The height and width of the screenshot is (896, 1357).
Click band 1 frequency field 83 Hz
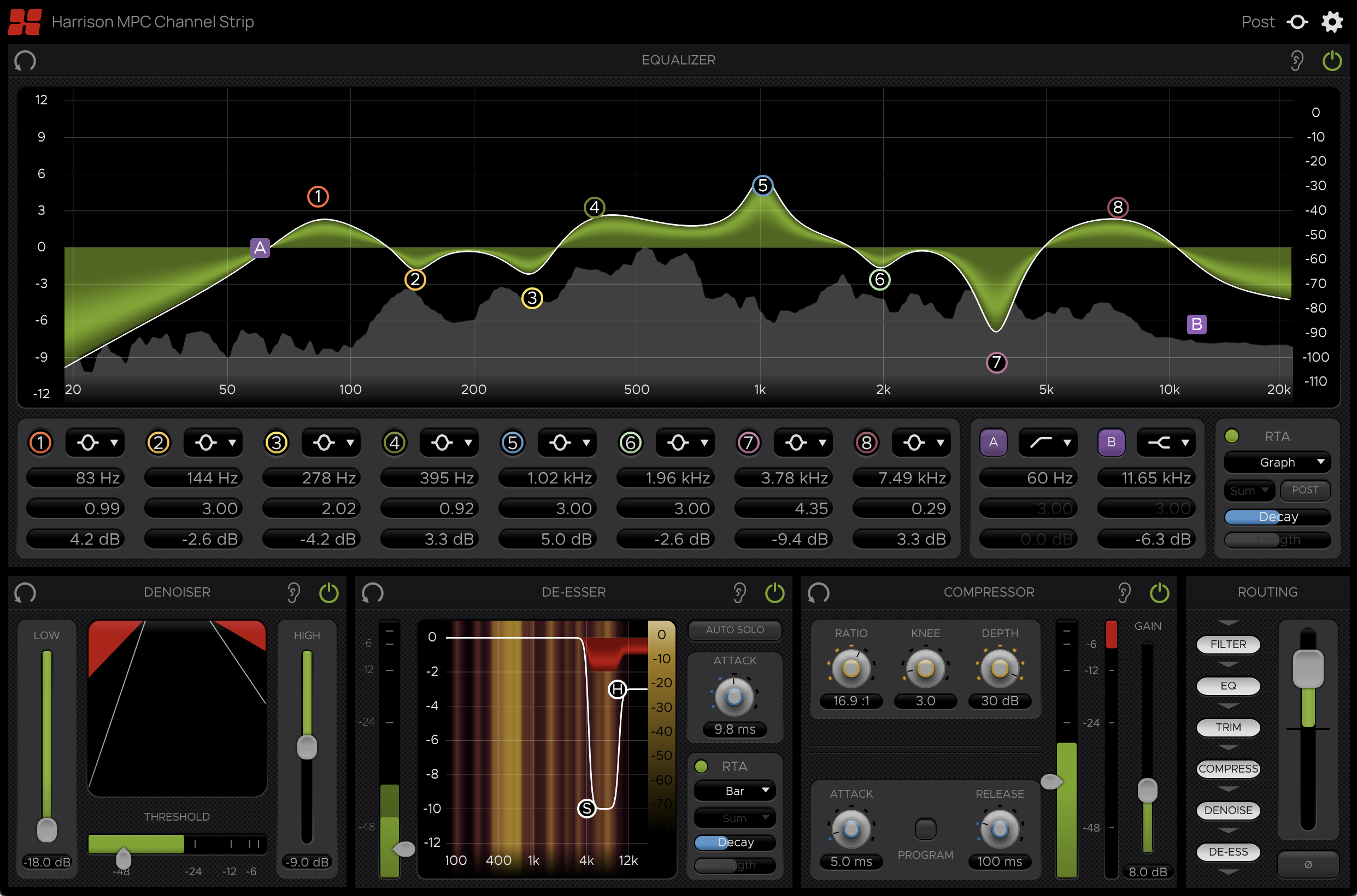coord(75,477)
